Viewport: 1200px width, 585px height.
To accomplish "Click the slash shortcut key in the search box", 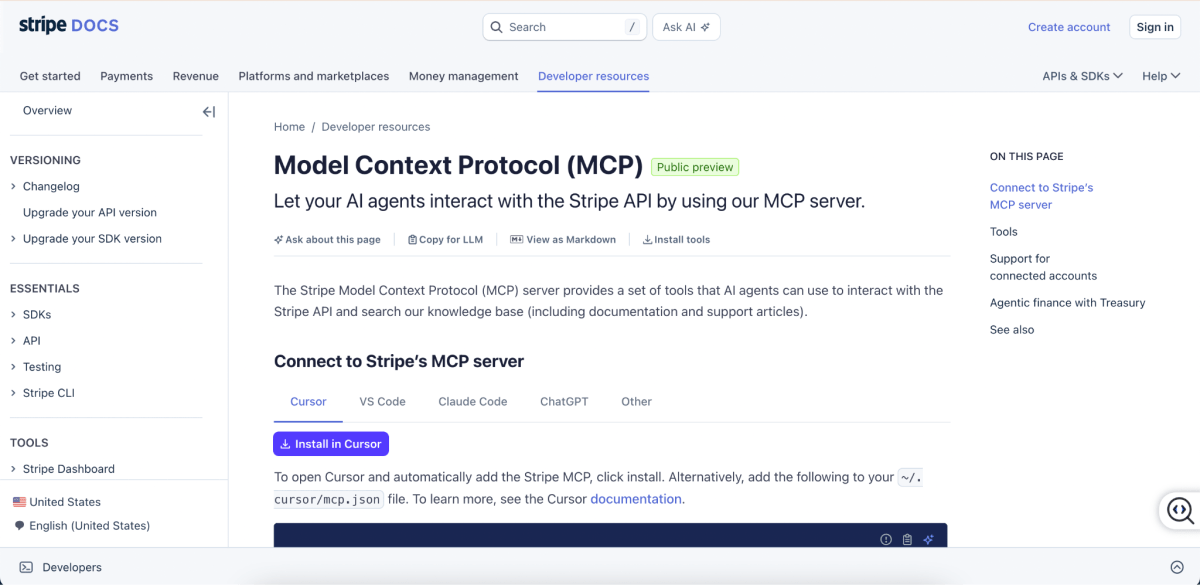I will 632,27.
